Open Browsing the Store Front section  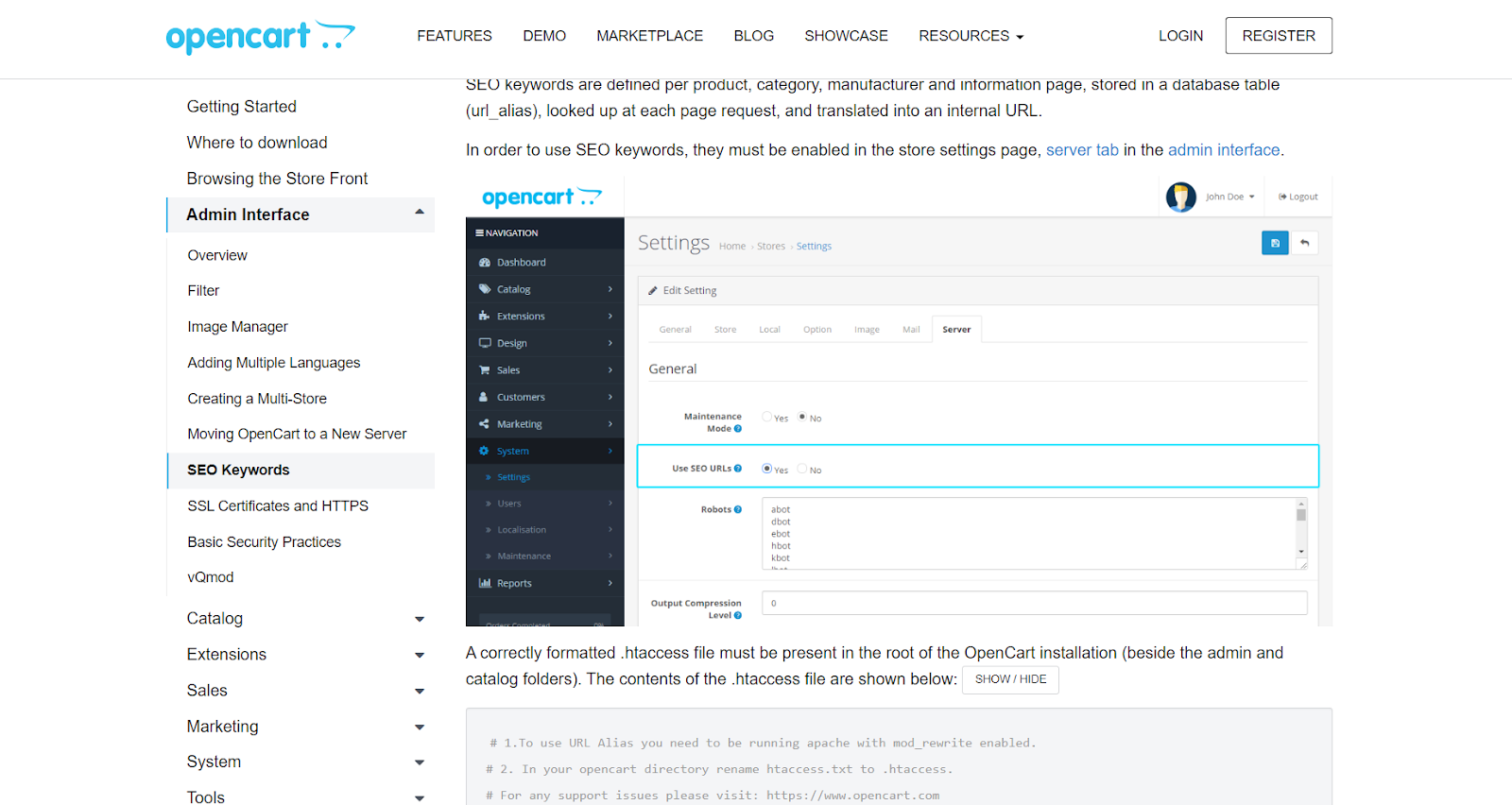[x=277, y=179]
